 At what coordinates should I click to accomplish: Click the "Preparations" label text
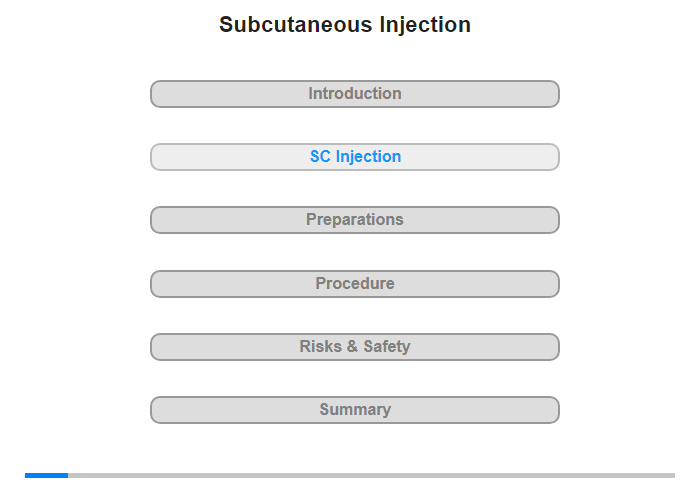click(x=355, y=220)
